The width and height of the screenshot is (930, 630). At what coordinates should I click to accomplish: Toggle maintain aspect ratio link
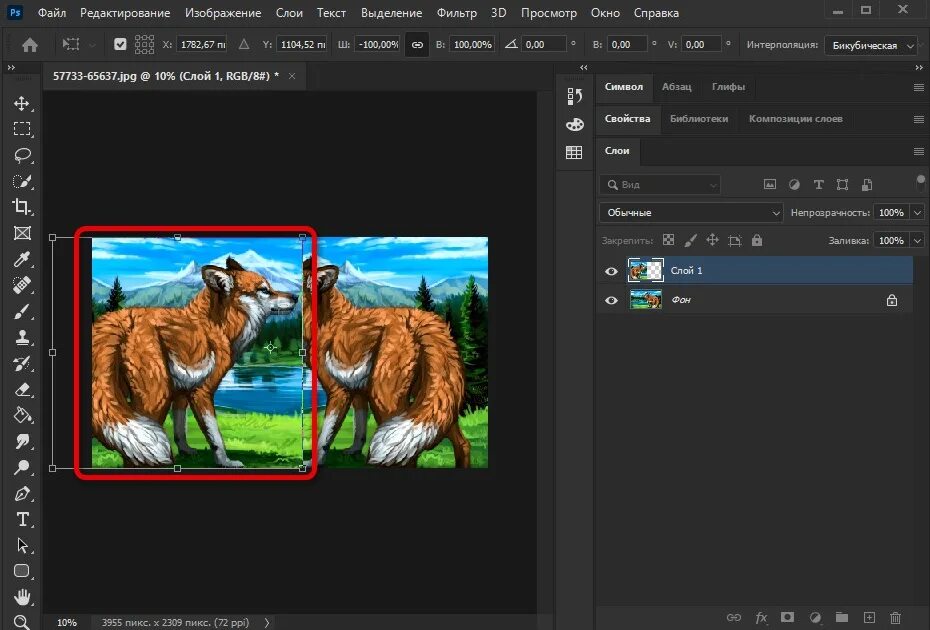click(x=417, y=44)
